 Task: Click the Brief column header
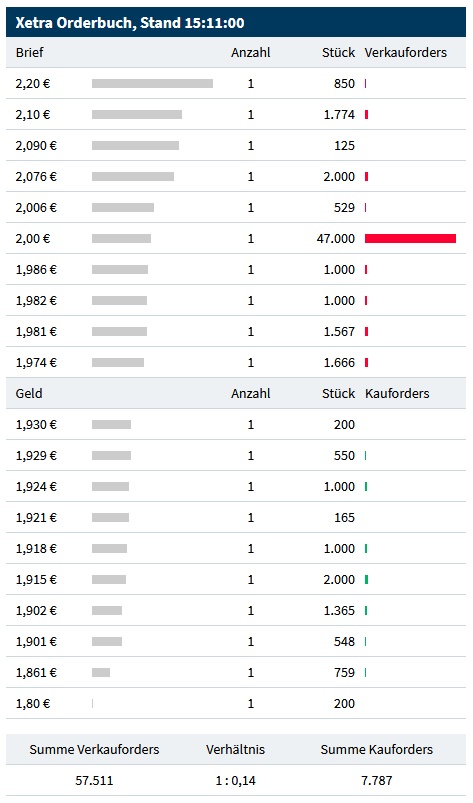pyautogui.click(x=30, y=52)
